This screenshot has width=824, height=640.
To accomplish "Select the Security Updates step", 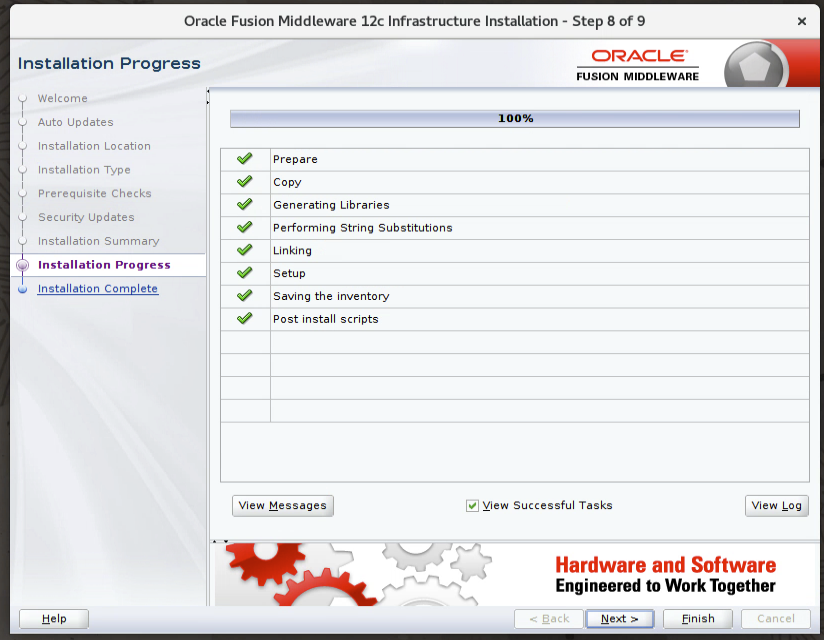I will (86, 217).
